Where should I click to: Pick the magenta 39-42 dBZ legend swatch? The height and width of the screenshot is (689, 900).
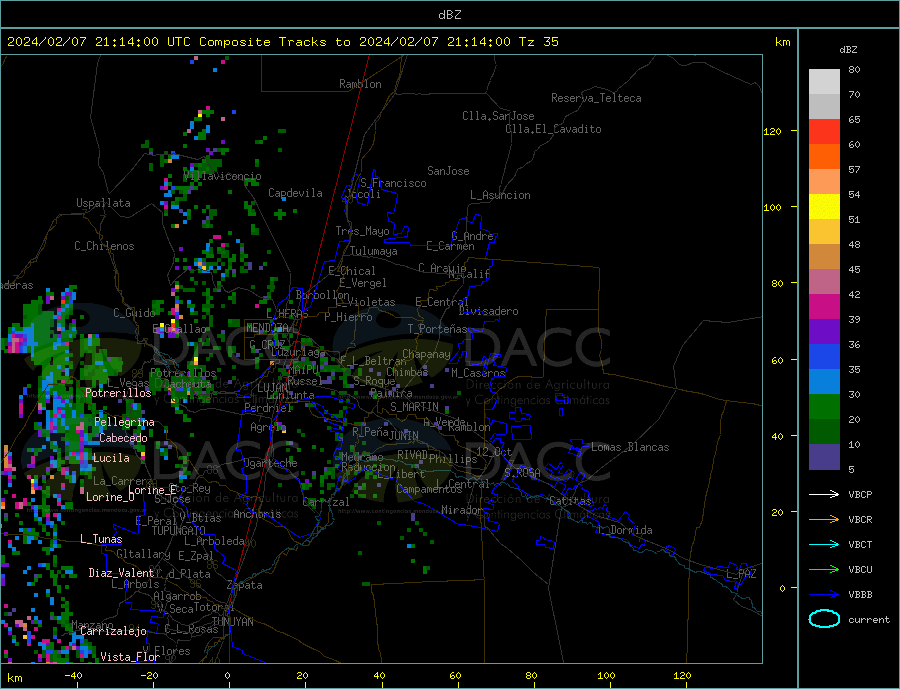tap(824, 307)
